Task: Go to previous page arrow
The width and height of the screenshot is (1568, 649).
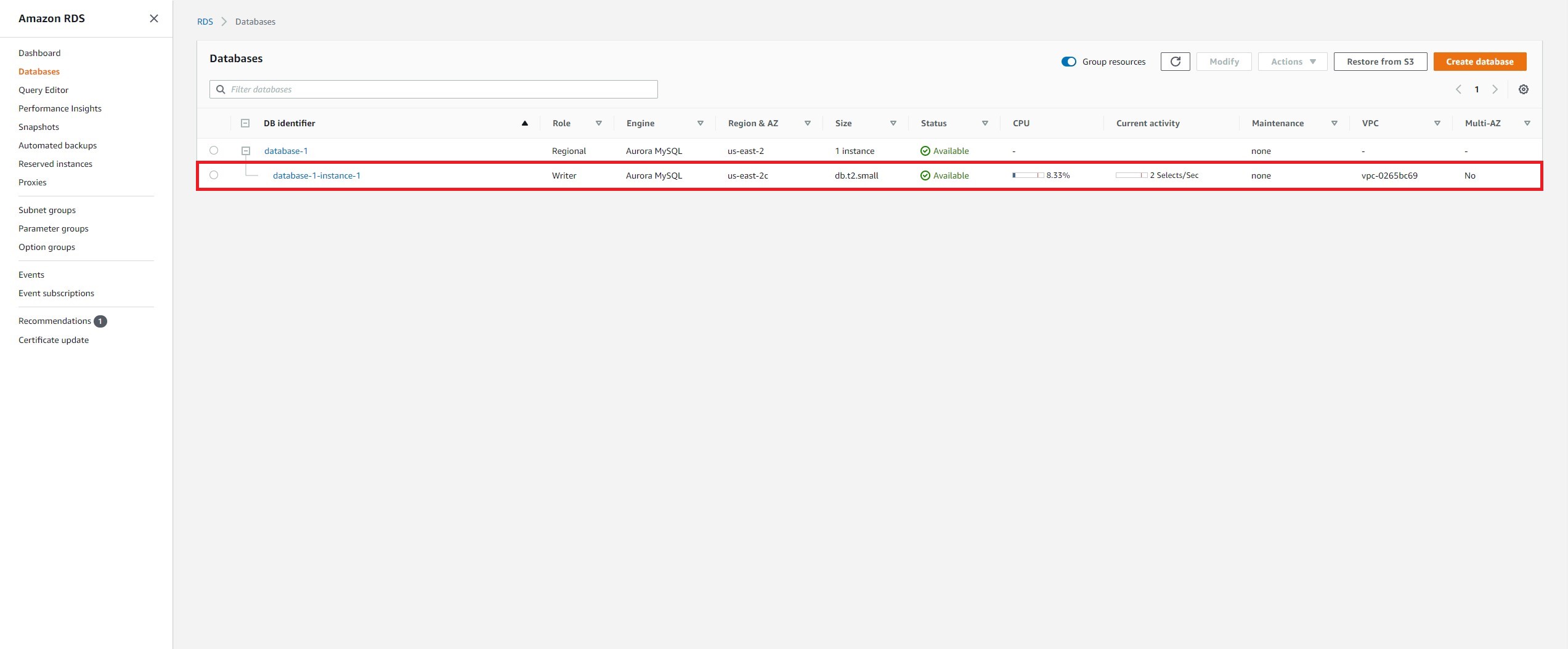Action: pos(1458,89)
